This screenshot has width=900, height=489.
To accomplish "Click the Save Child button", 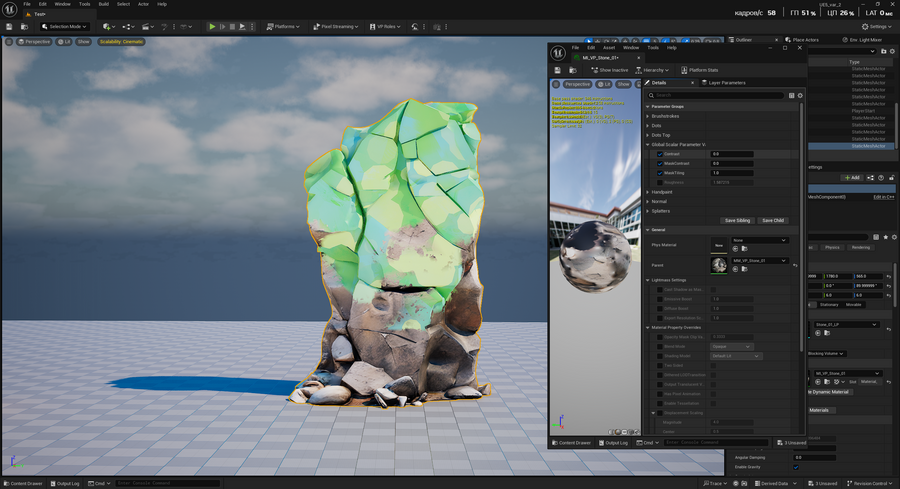I will 773,220.
